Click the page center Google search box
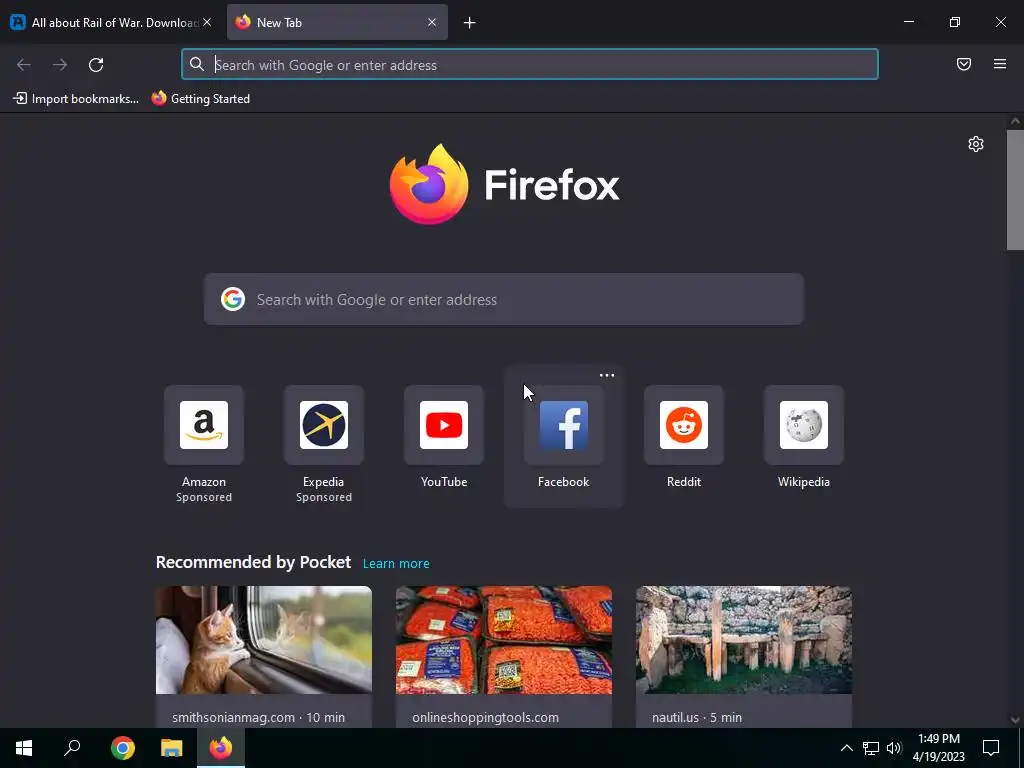The height and width of the screenshot is (768, 1024). (504, 300)
